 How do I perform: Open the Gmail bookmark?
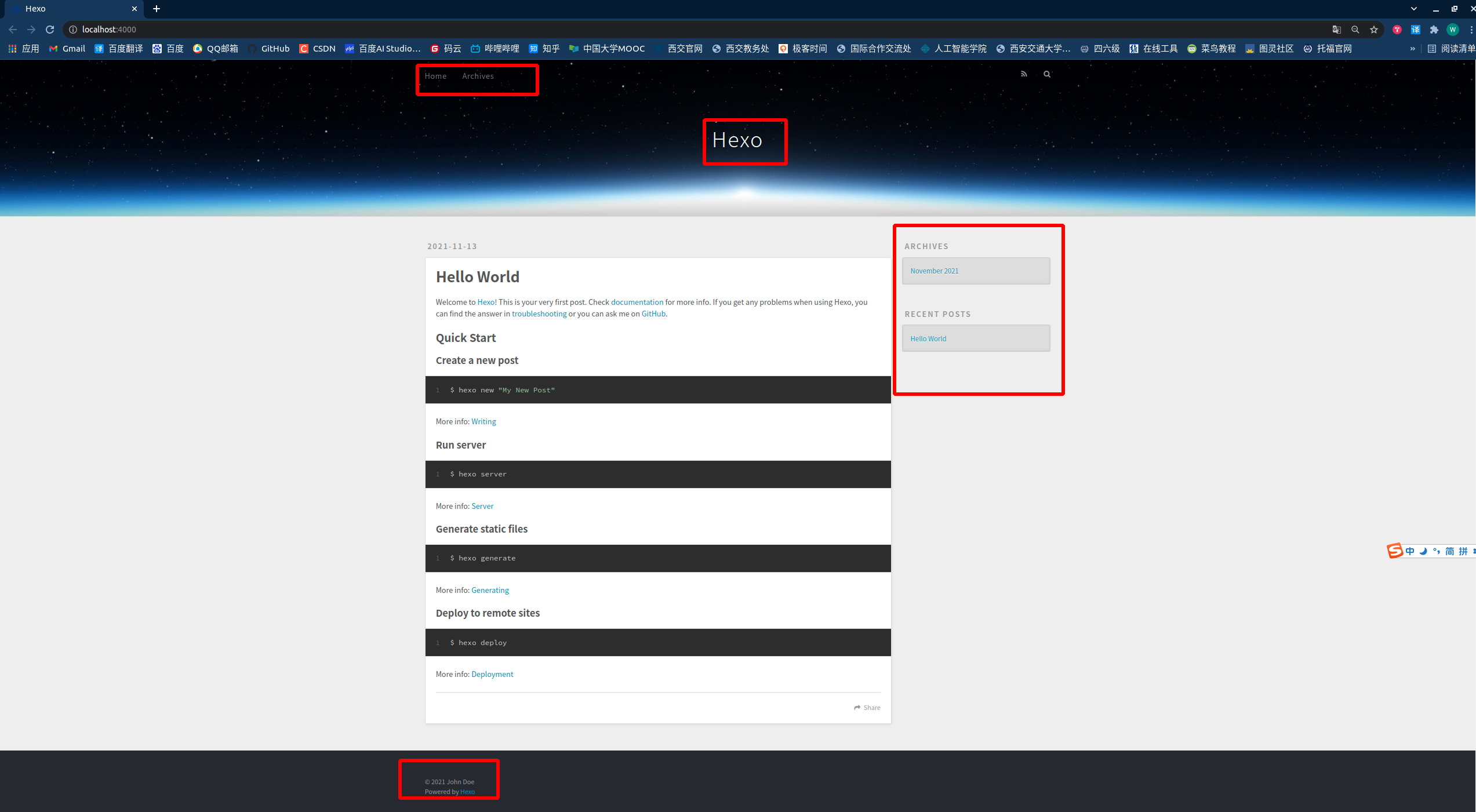pos(67,49)
